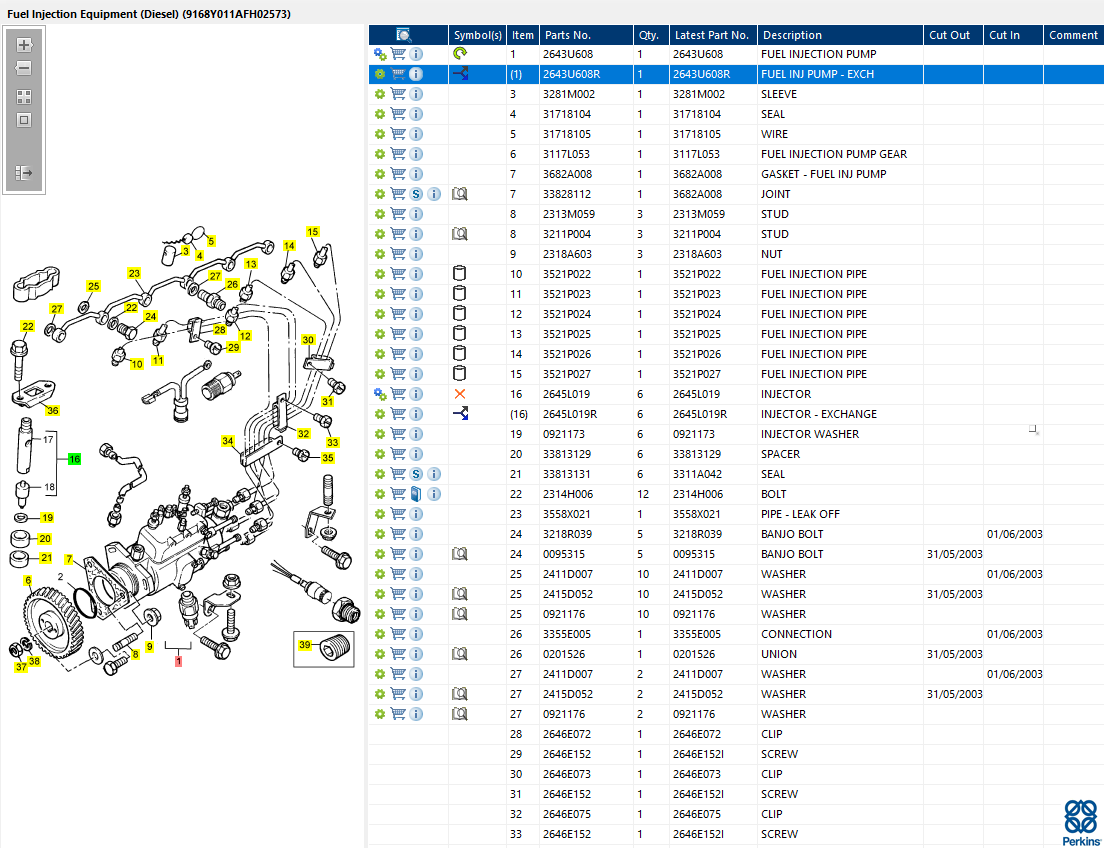Click the search parts list header icon
1104x848 pixels.
(x=404, y=35)
